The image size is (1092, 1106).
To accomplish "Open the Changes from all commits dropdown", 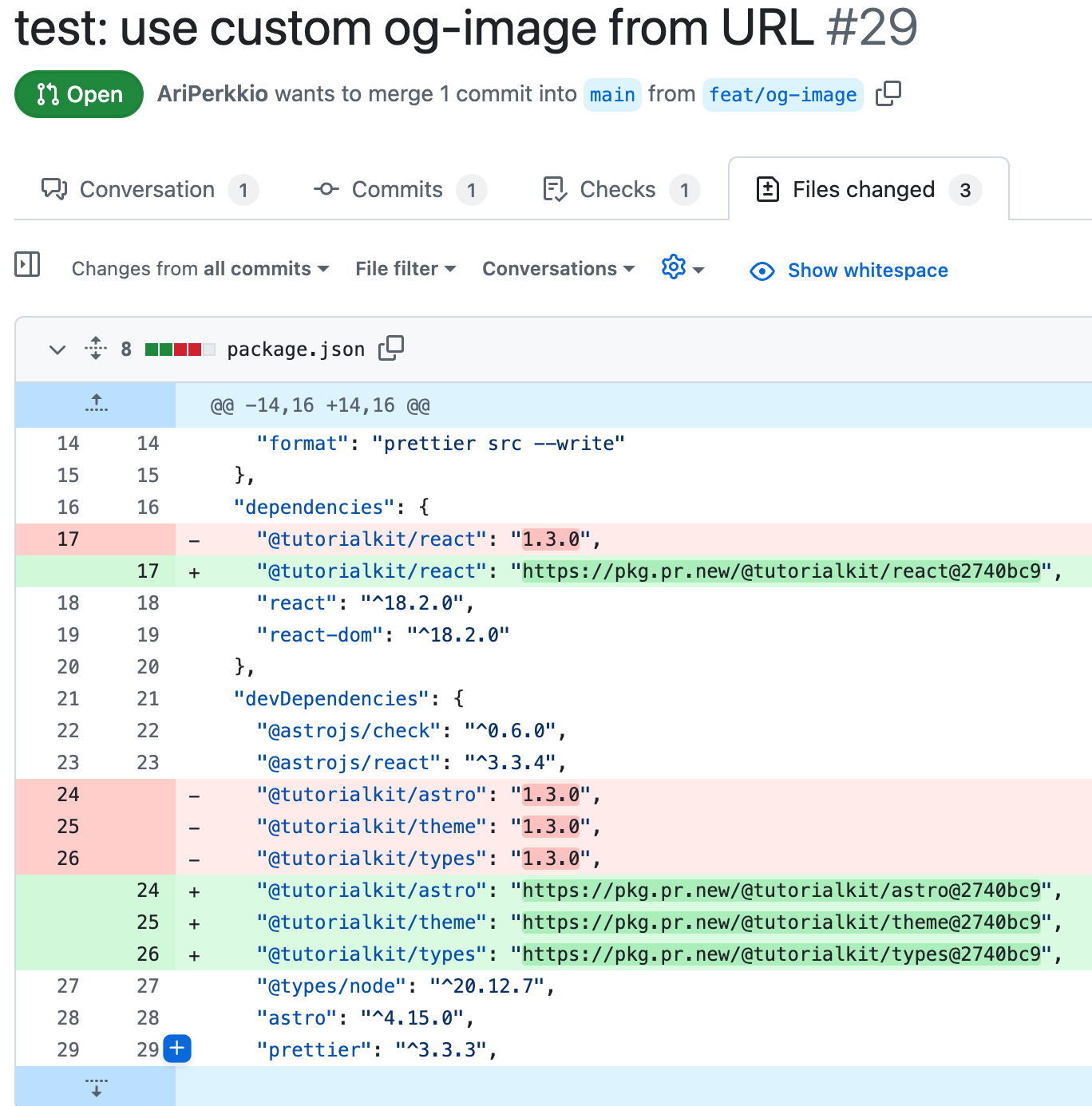I will [200, 269].
